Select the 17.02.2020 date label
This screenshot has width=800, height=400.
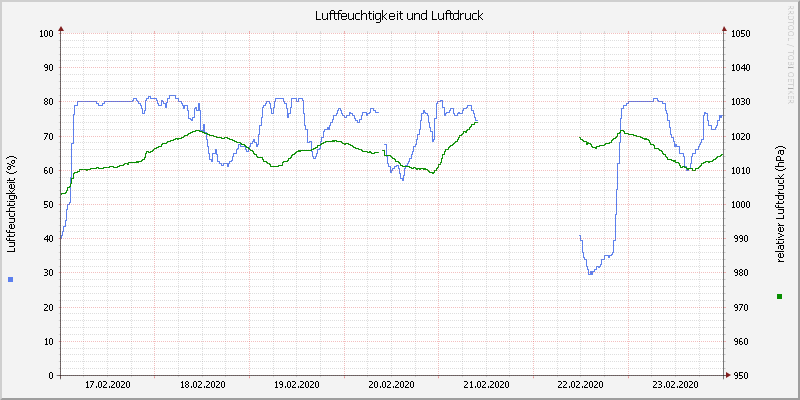pos(108,384)
